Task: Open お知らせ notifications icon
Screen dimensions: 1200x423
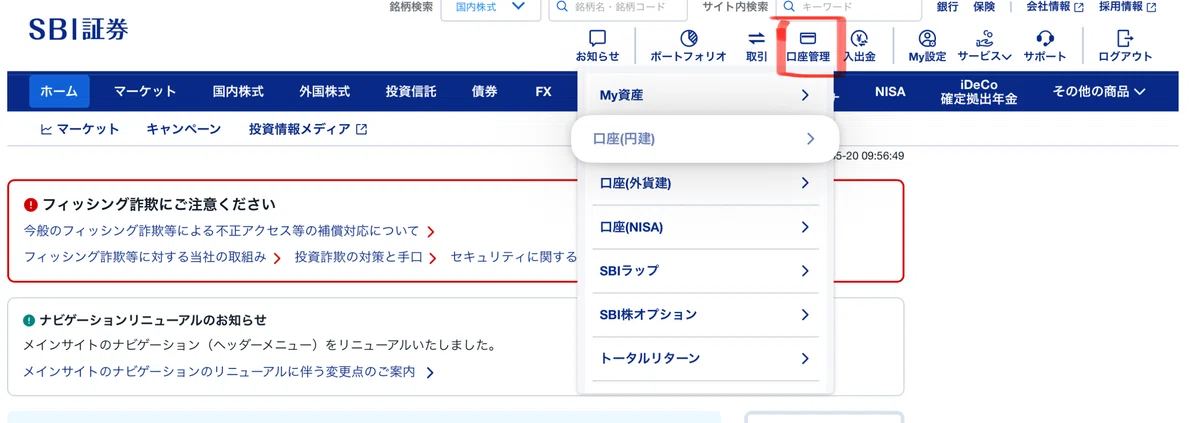Action: tap(597, 39)
